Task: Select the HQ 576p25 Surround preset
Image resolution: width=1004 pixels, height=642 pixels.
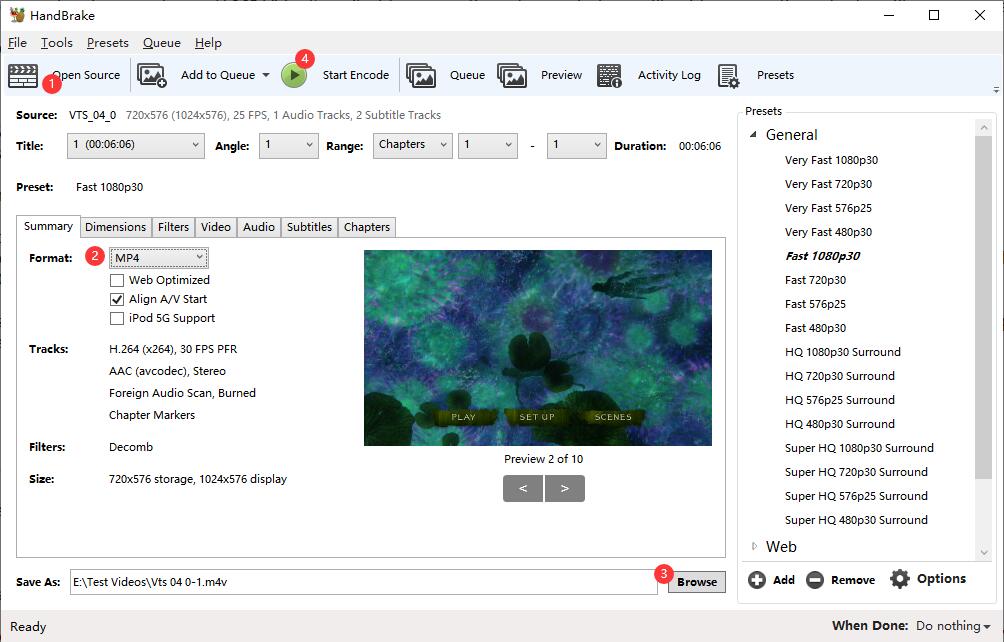Action: point(840,400)
